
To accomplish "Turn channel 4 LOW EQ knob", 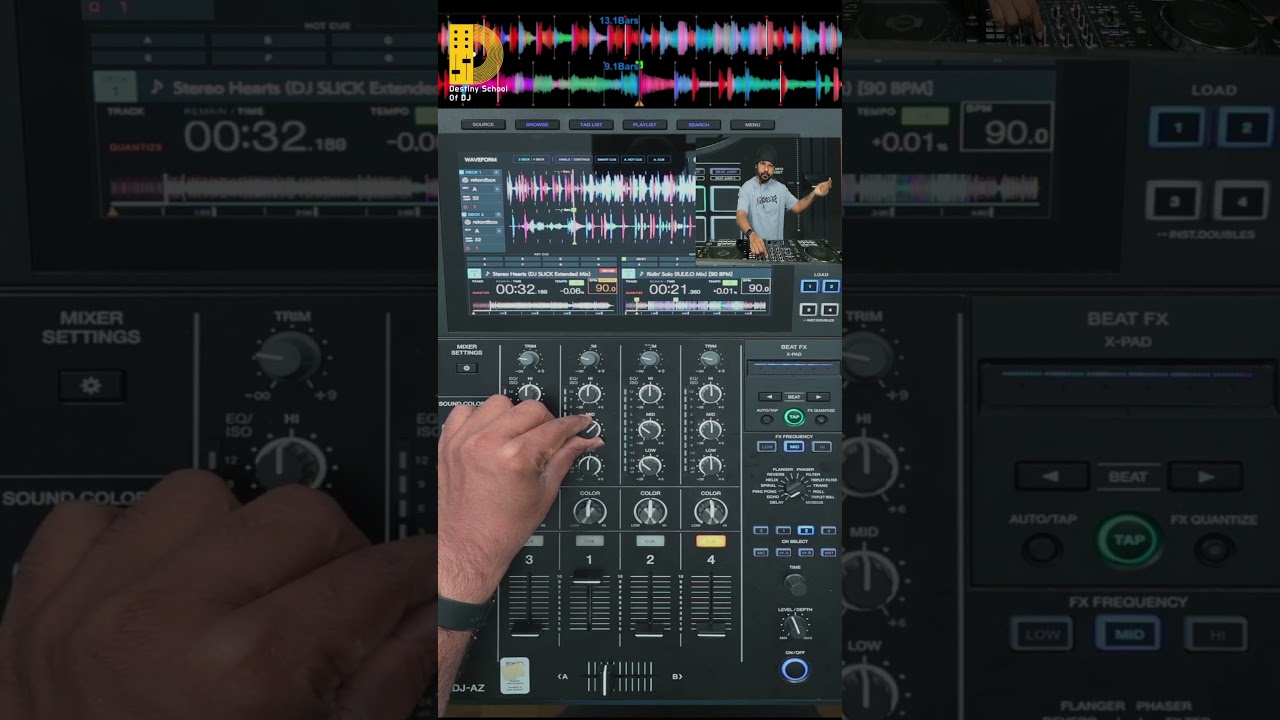I will coord(710,465).
